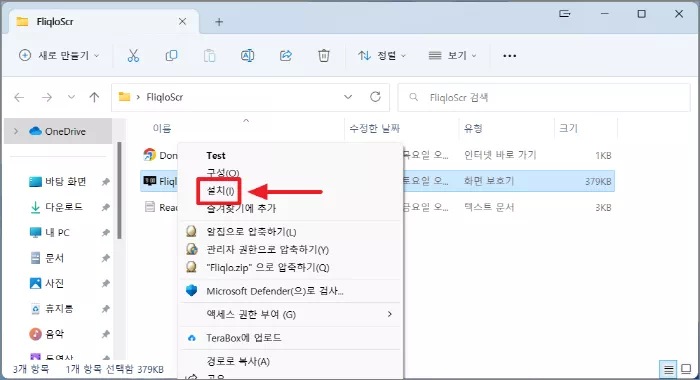
Task: Click the pin icon next to 다운로드
Action: pyautogui.click(x=105, y=207)
